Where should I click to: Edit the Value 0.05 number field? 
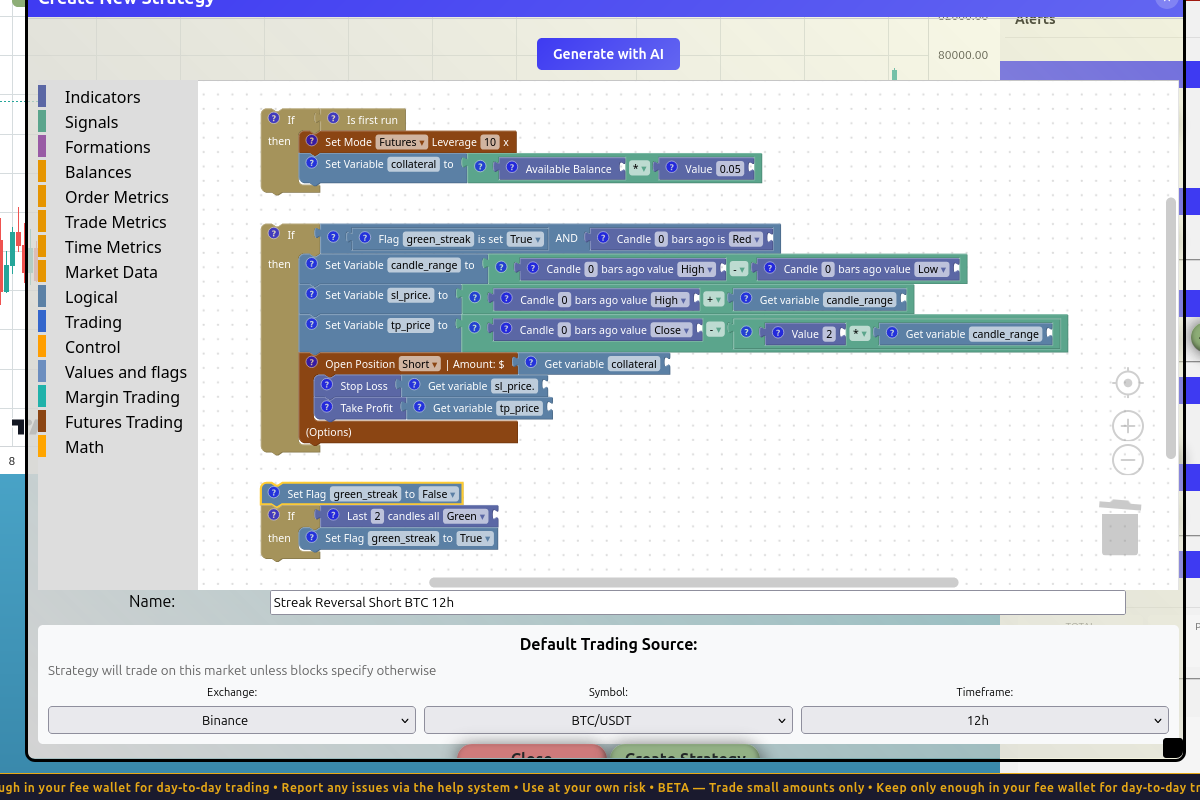pyautogui.click(x=730, y=169)
